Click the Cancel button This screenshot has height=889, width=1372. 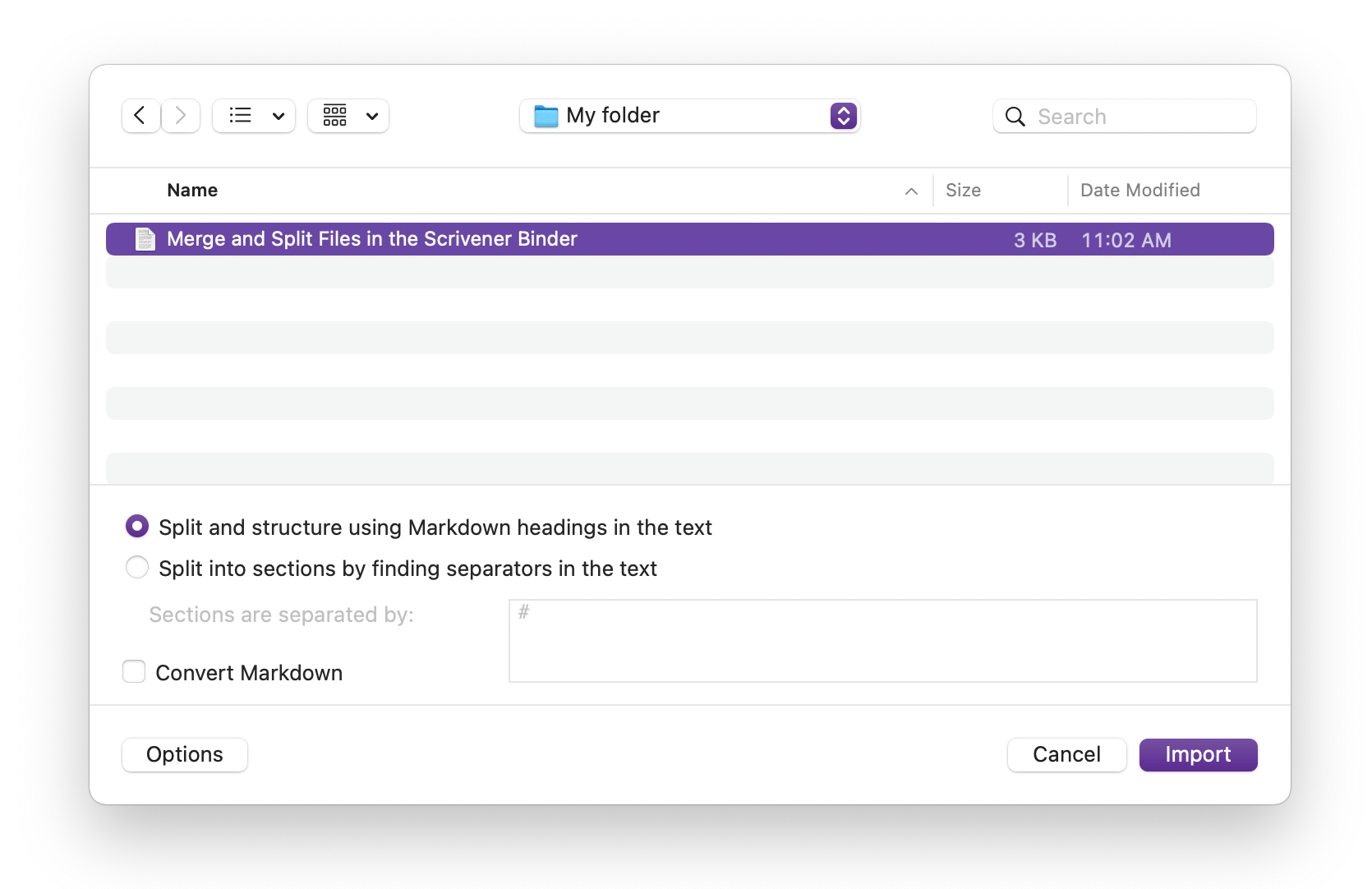pyautogui.click(x=1066, y=754)
